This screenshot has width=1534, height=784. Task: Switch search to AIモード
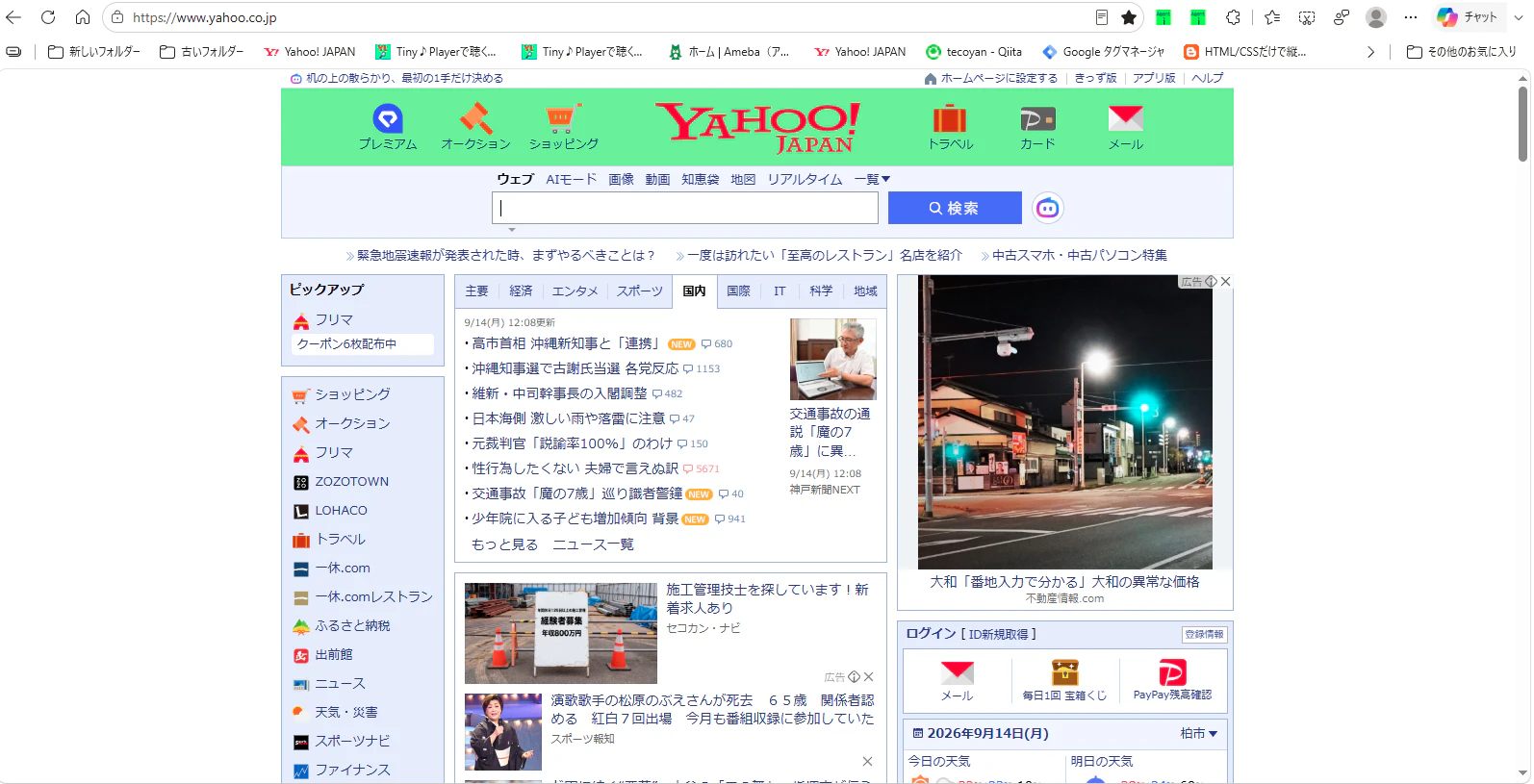pos(571,179)
